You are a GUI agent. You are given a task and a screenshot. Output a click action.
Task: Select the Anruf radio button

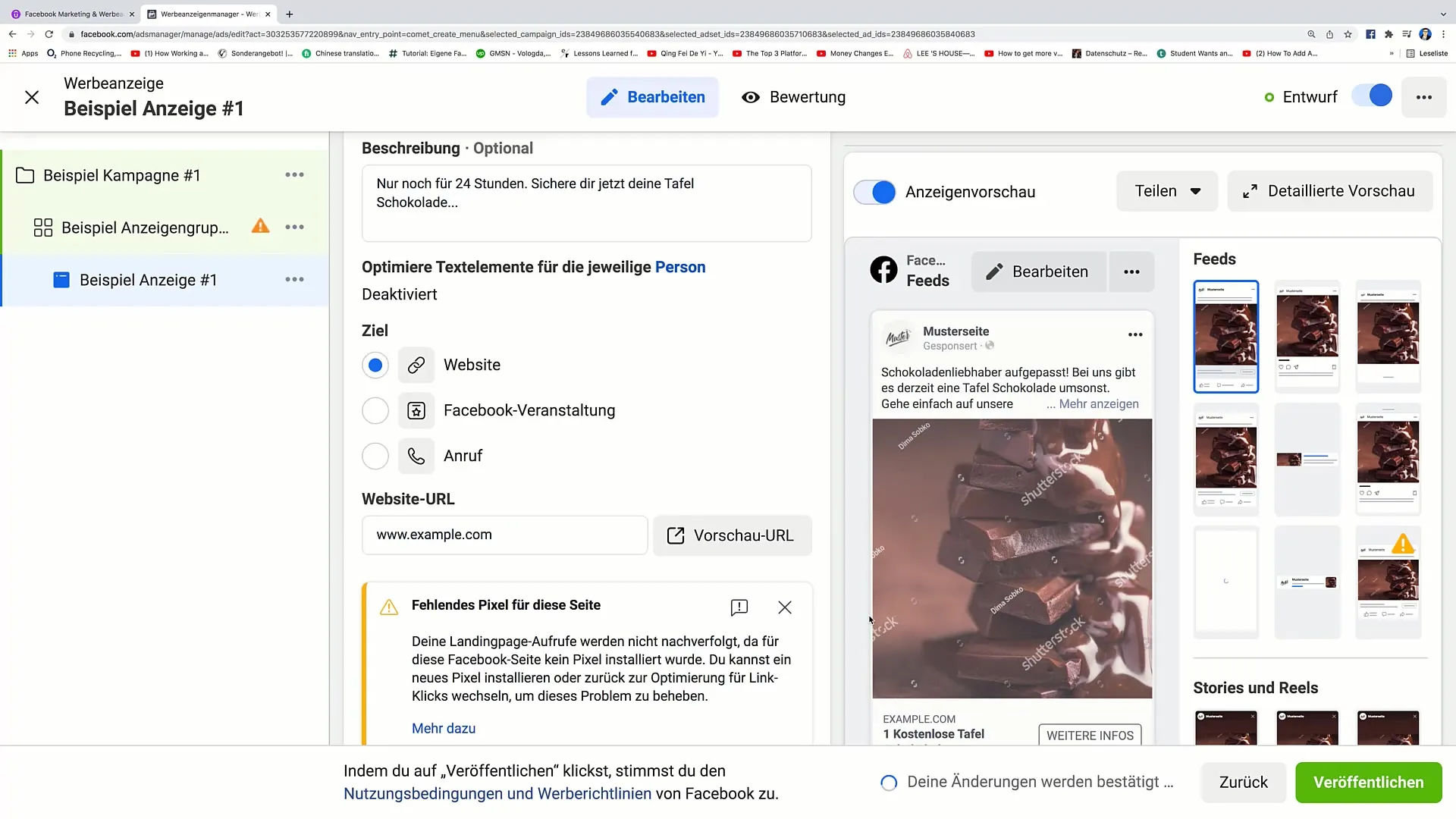376,456
